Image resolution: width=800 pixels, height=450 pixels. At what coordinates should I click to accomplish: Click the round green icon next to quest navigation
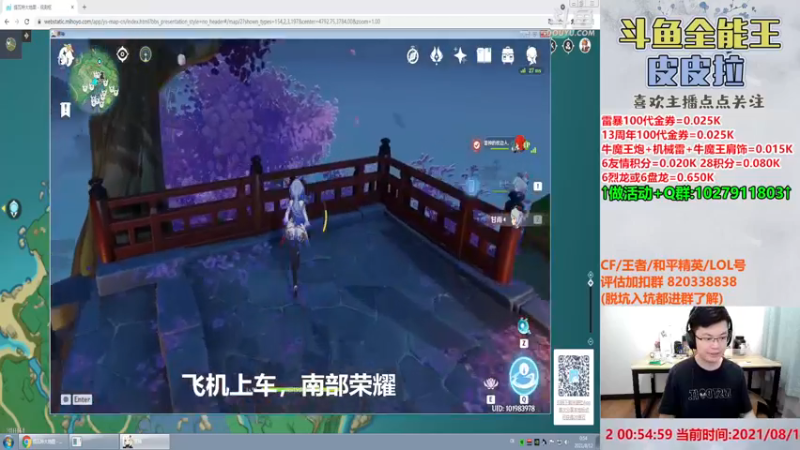coord(145,54)
